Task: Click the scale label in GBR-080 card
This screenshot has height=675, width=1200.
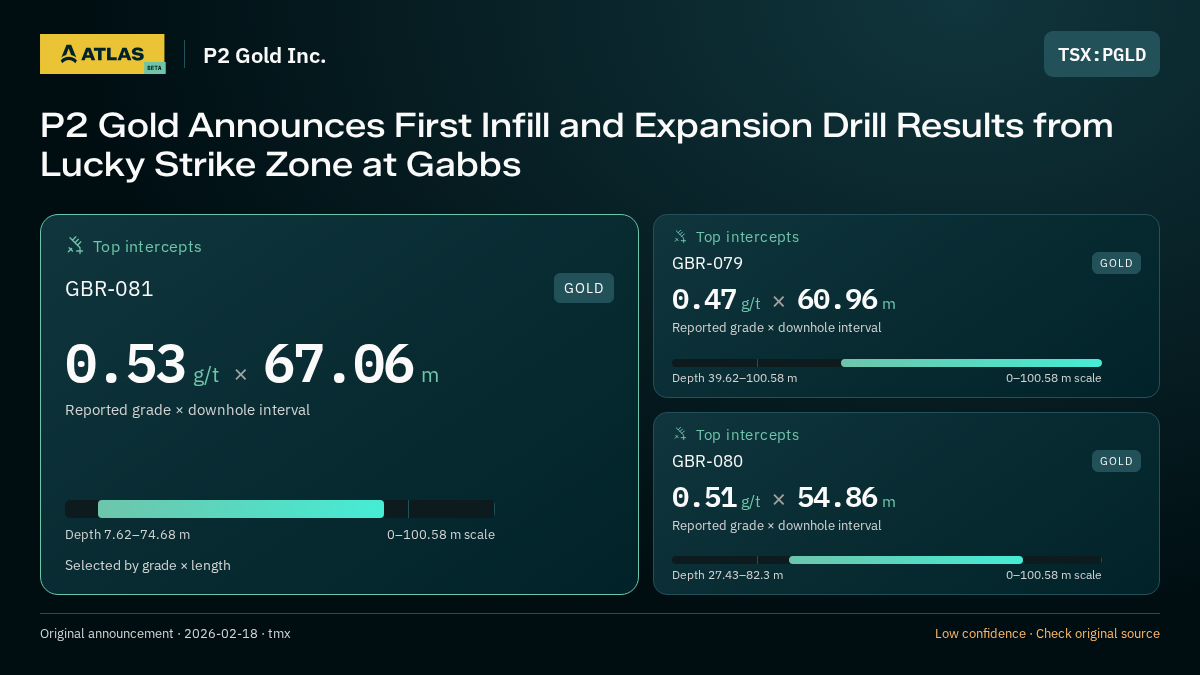Action: click(1054, 575)
